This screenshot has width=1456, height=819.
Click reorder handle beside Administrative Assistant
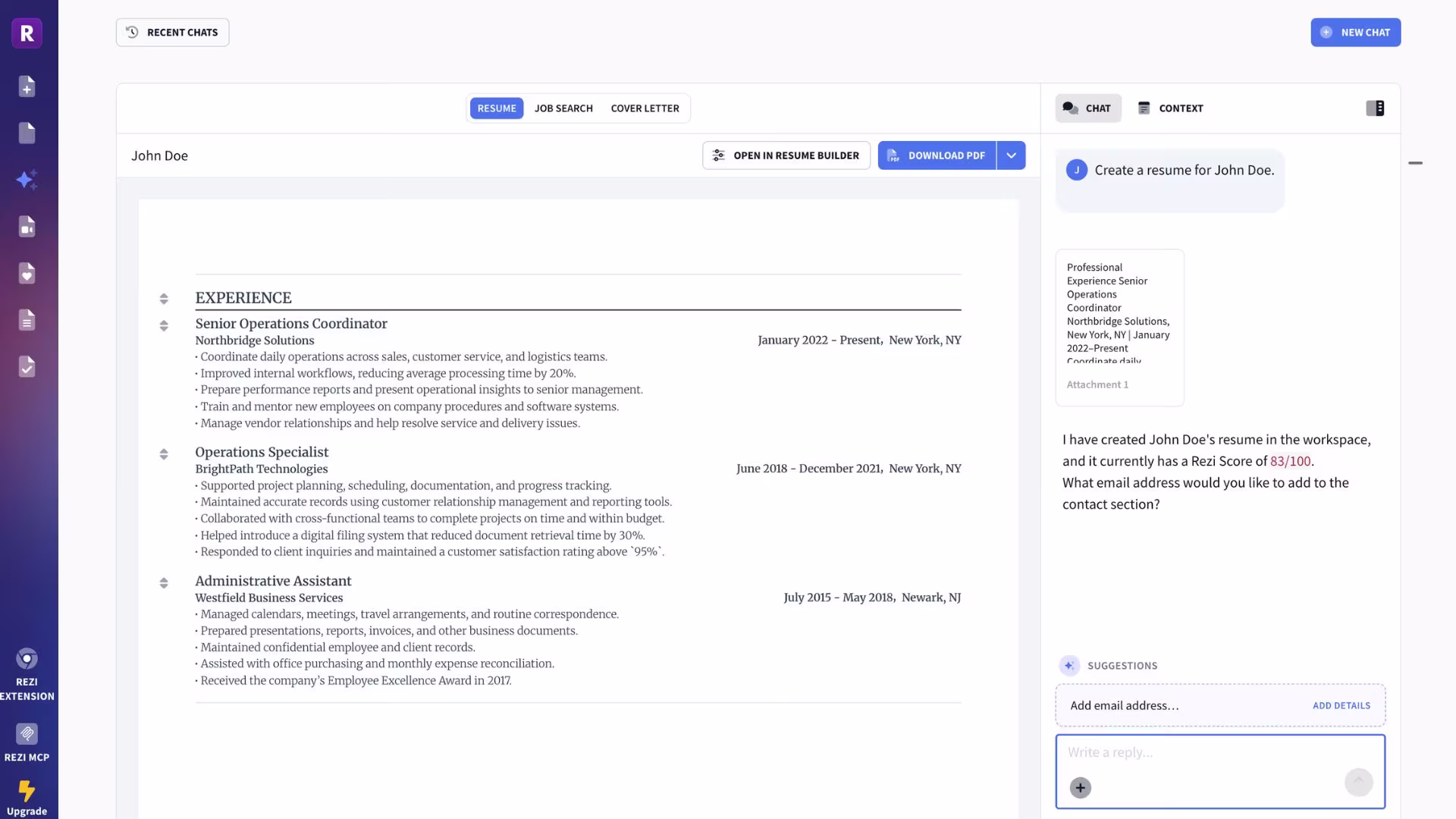[164, 583]
